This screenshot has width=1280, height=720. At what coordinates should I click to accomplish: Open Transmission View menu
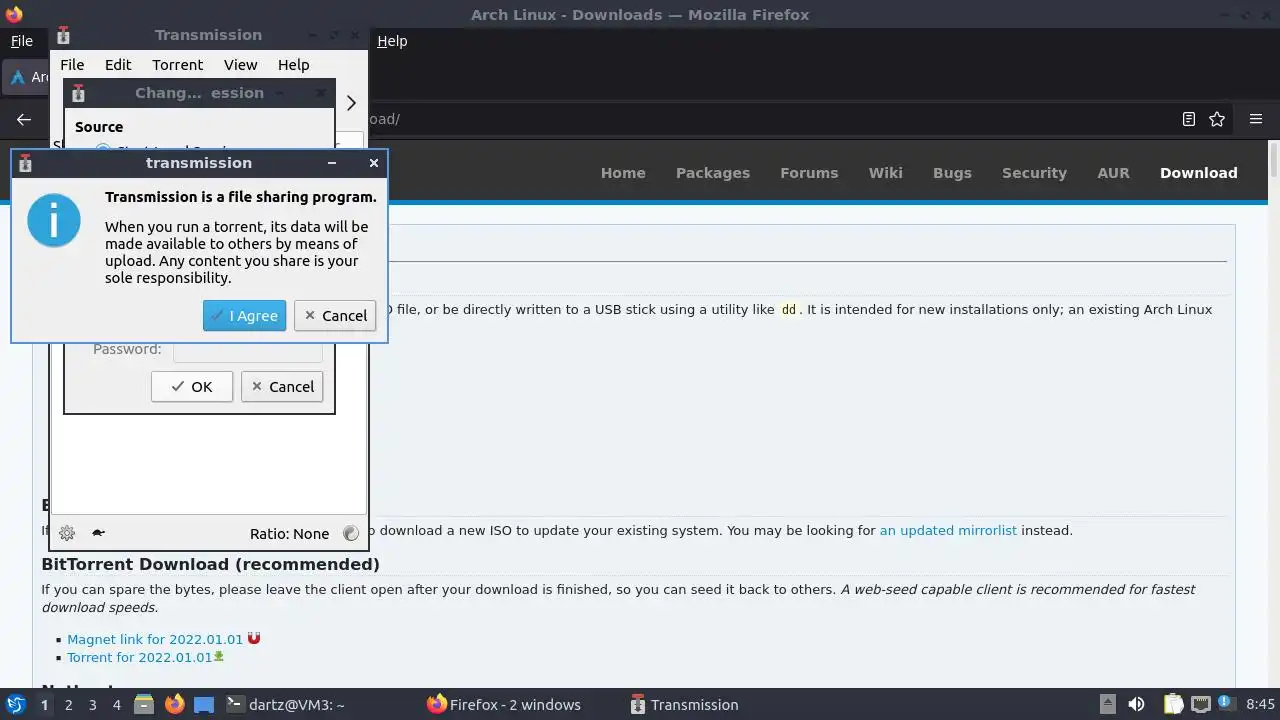(240, 64)
